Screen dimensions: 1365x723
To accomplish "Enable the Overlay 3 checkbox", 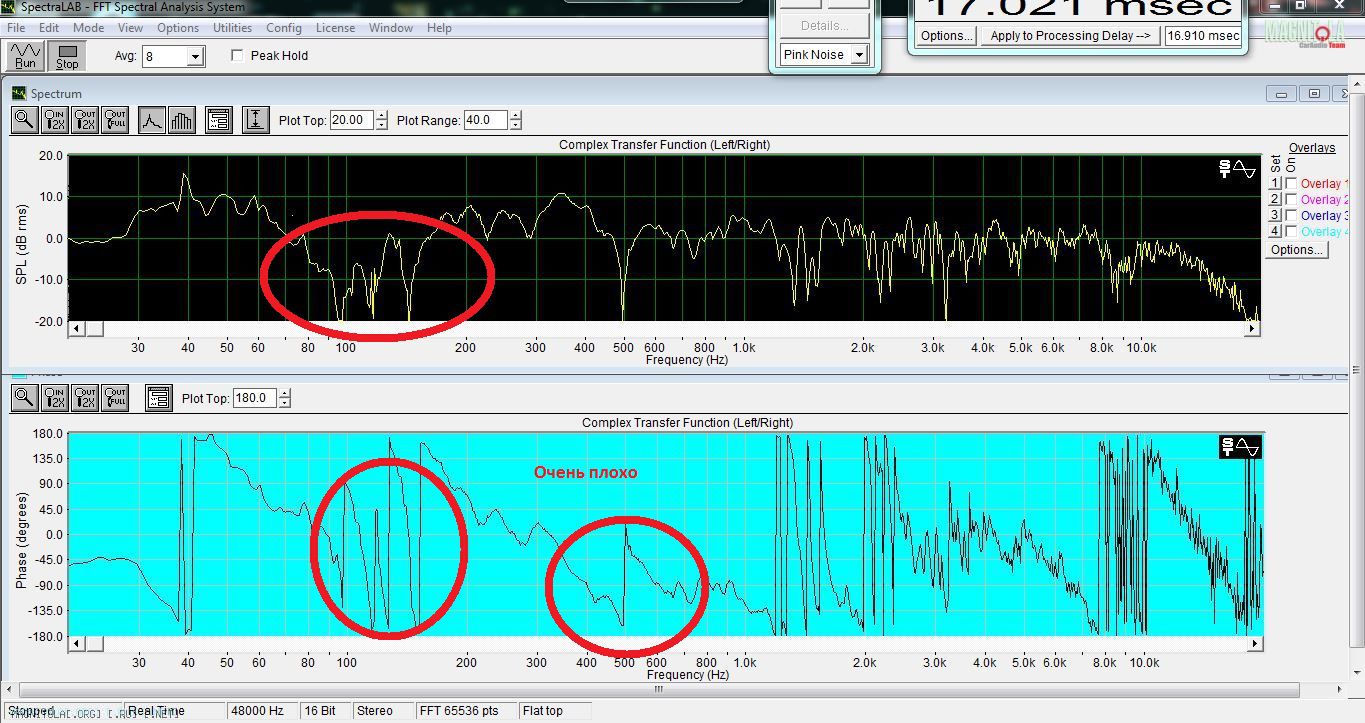I will pos(1291,216).
